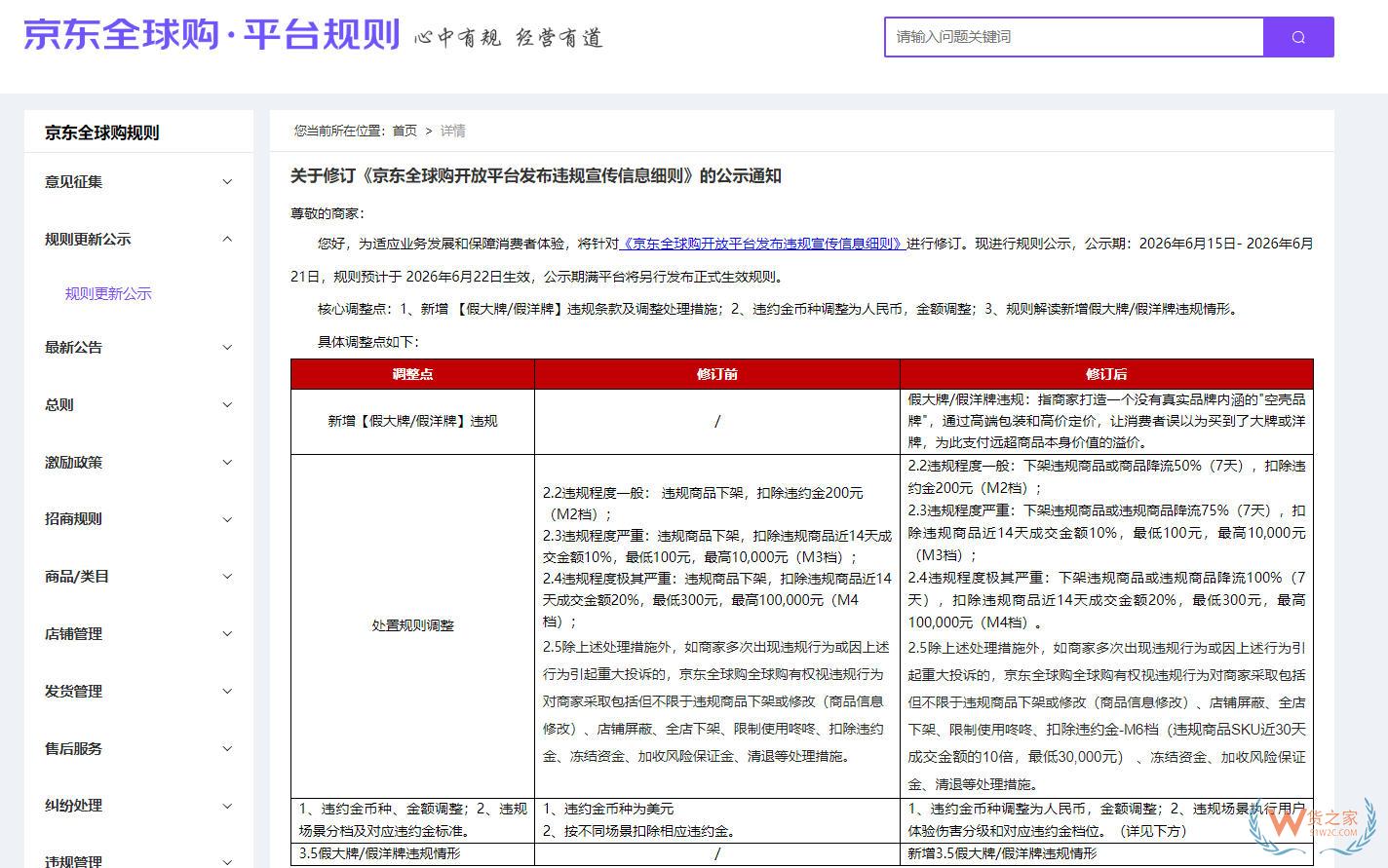Screen dimensions: 1388x868
Task: Expand the 商品/类目 chevron
Action: (x=227, y=577)
